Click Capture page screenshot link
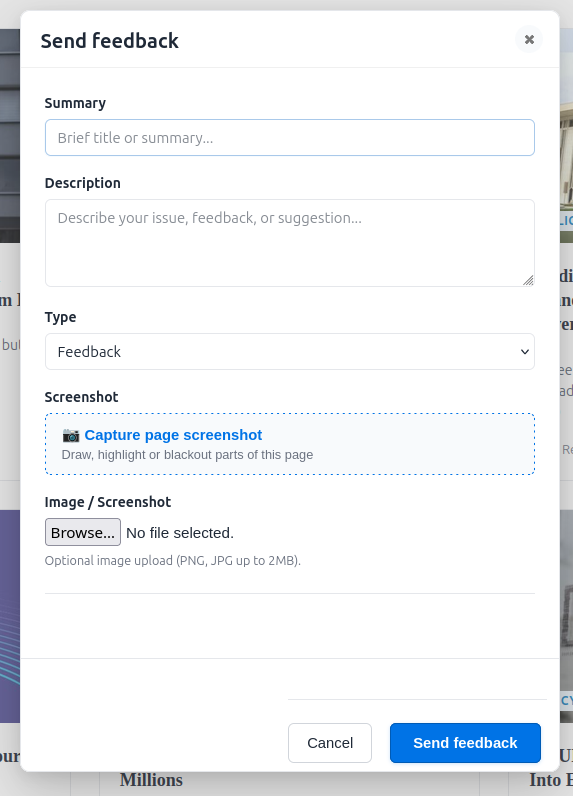 click(173, 435)
